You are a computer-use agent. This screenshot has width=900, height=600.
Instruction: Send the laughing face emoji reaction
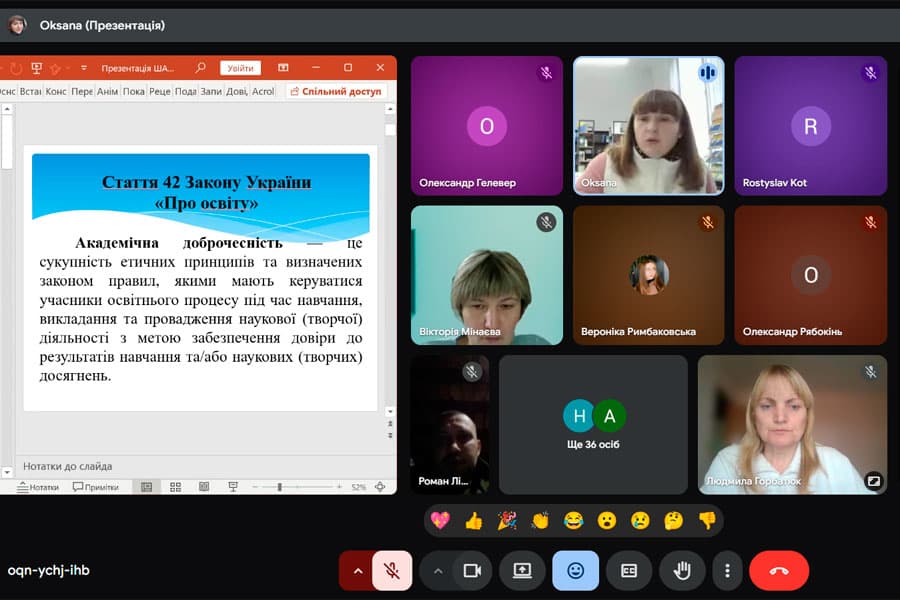[573, 520]
